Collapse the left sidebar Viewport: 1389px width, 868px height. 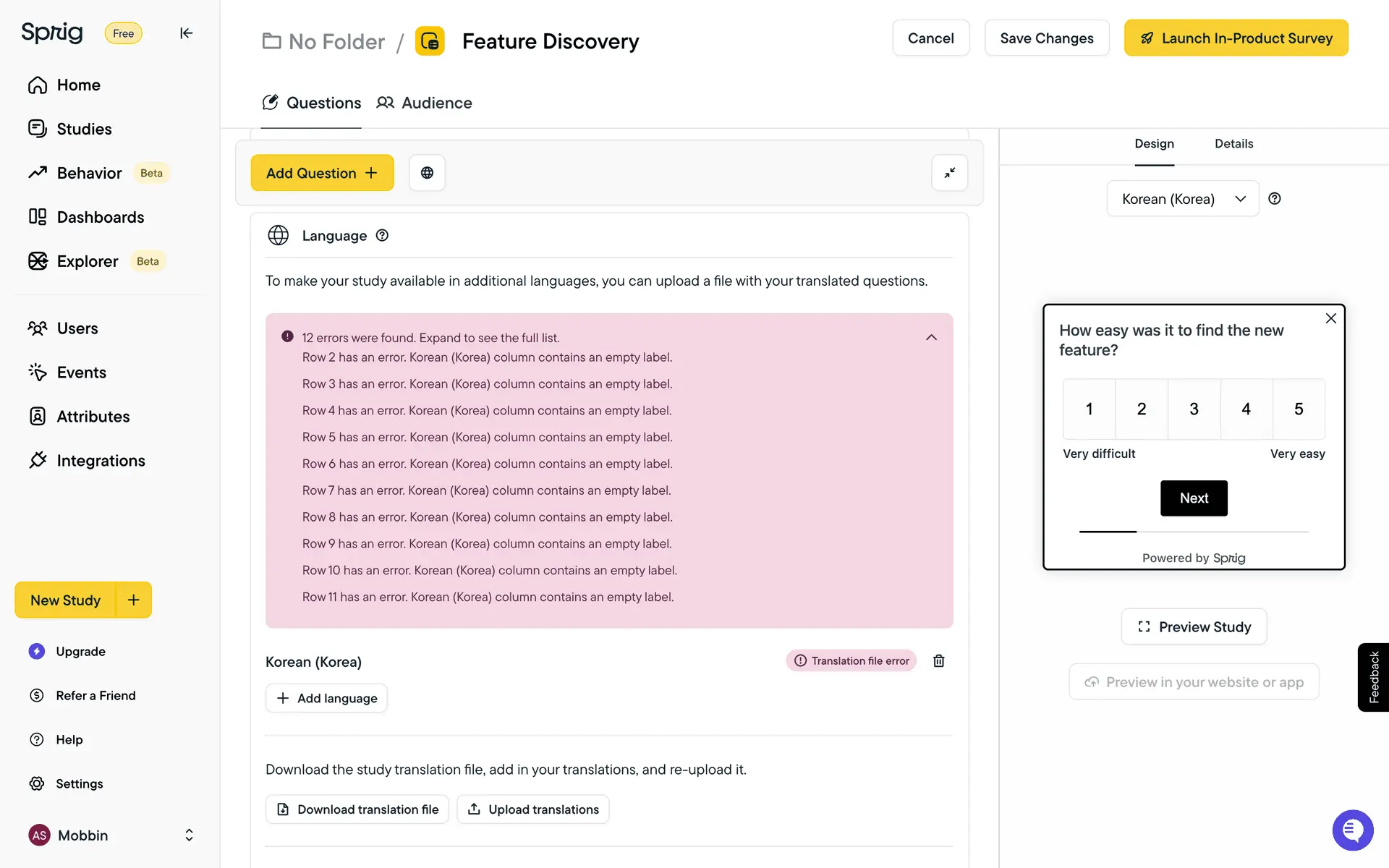click(186, 33)
